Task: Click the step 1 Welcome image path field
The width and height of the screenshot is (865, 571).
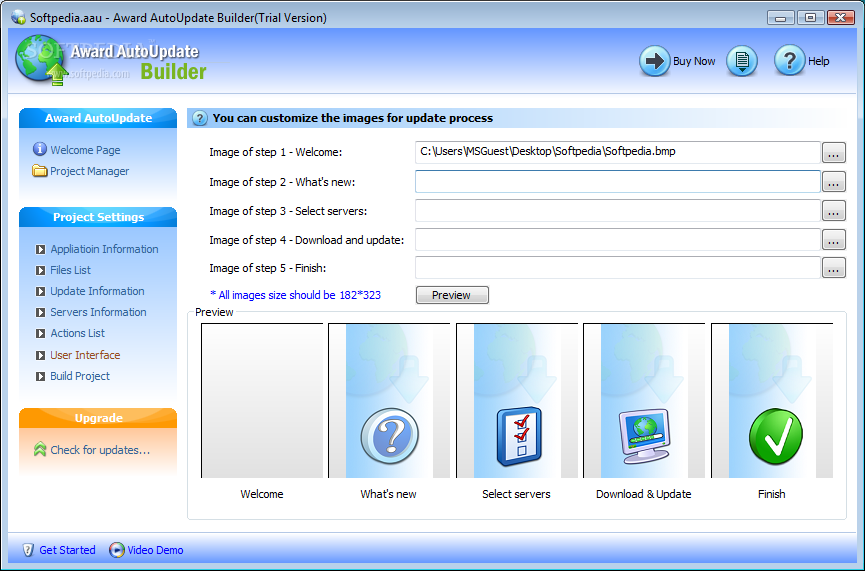Action: (x=618, y=152)
